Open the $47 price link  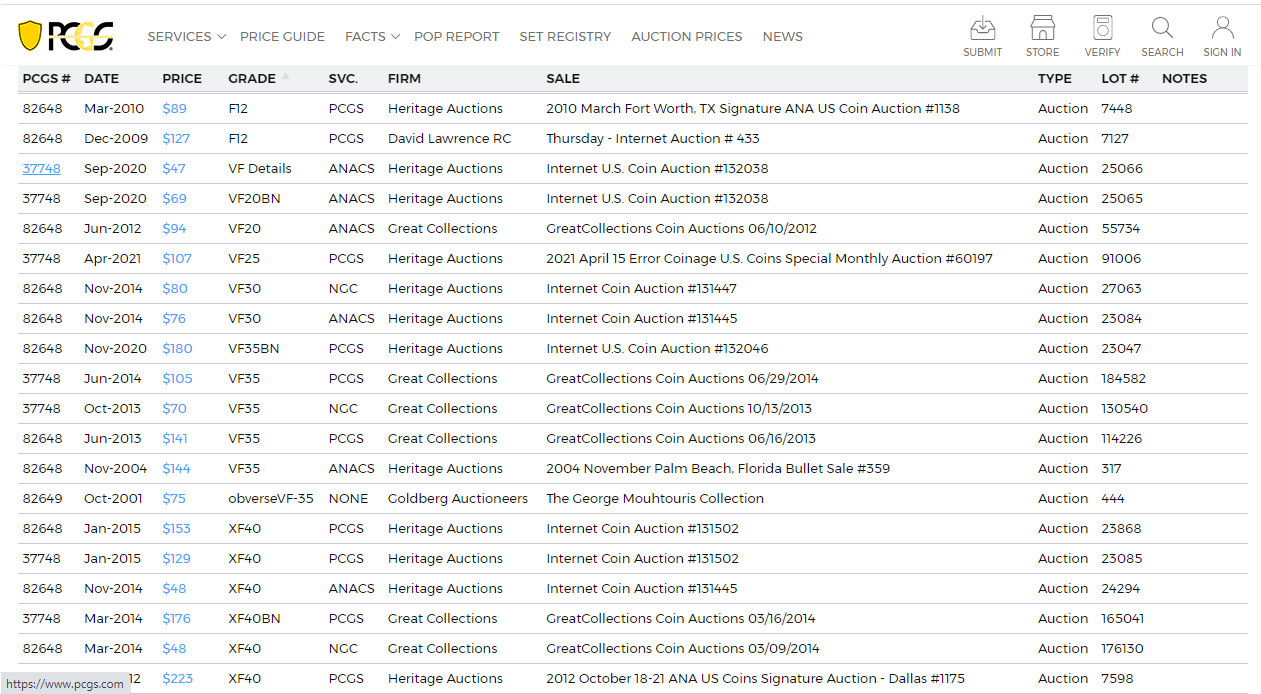click(174, 168)
